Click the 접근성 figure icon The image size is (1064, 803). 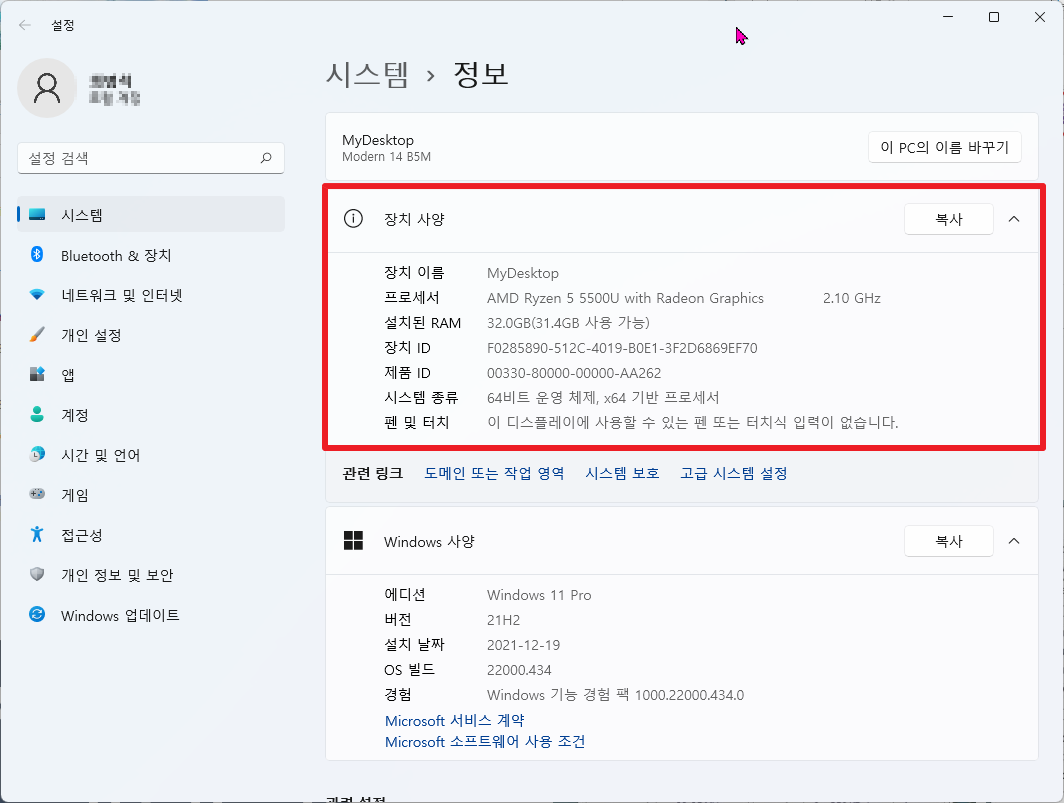pyautogui.click(x=37, y=534)
